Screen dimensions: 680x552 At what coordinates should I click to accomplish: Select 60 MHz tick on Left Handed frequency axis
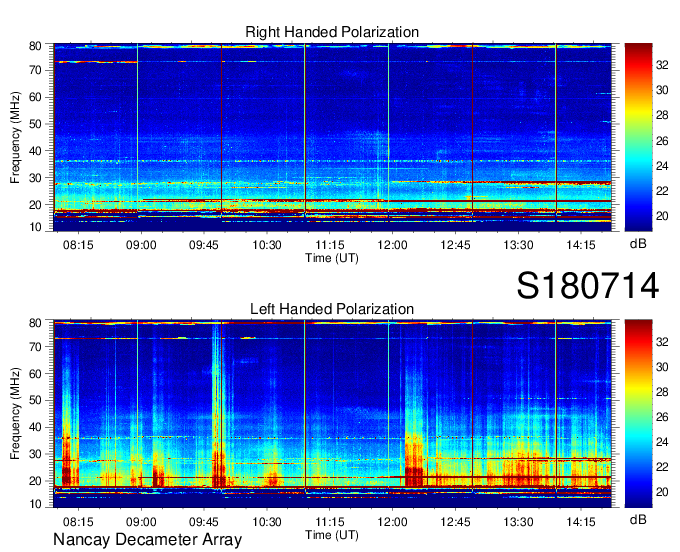pyautogui.click(x=36, y=374)
